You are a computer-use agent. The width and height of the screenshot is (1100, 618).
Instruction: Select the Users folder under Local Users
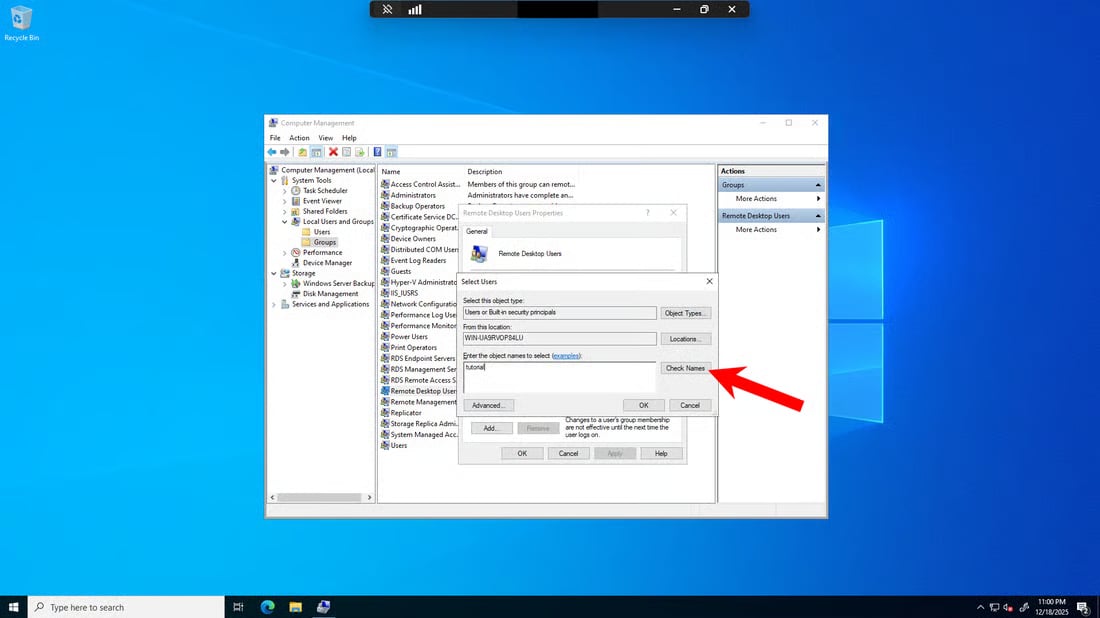(322, 232)
